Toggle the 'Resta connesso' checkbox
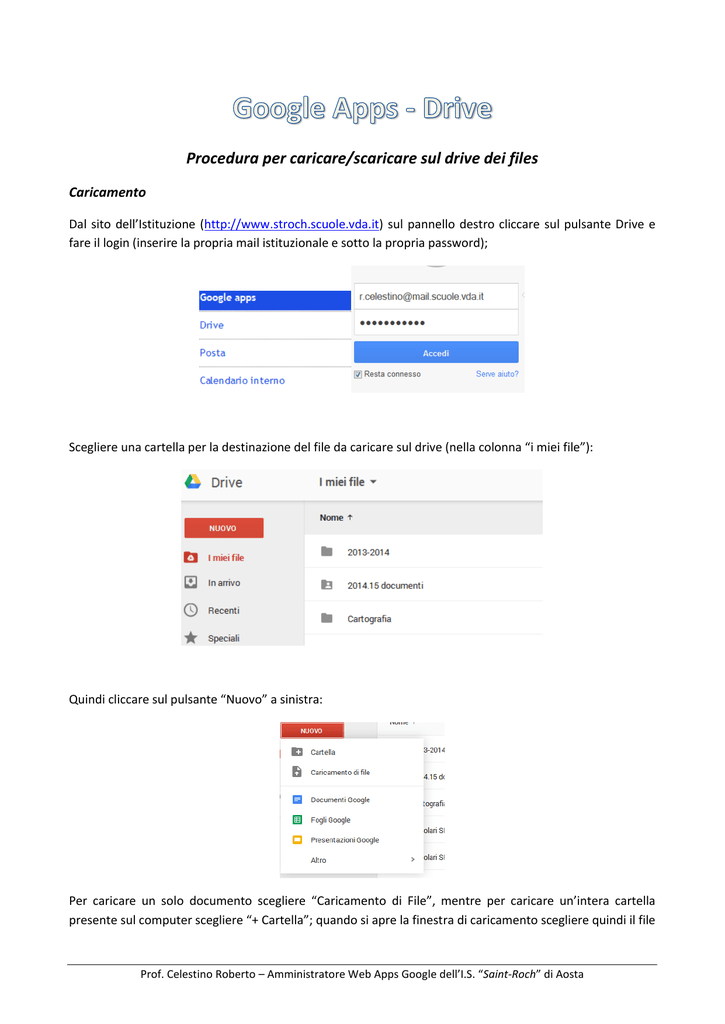The image size is (725, 1024). pos(358,374)
